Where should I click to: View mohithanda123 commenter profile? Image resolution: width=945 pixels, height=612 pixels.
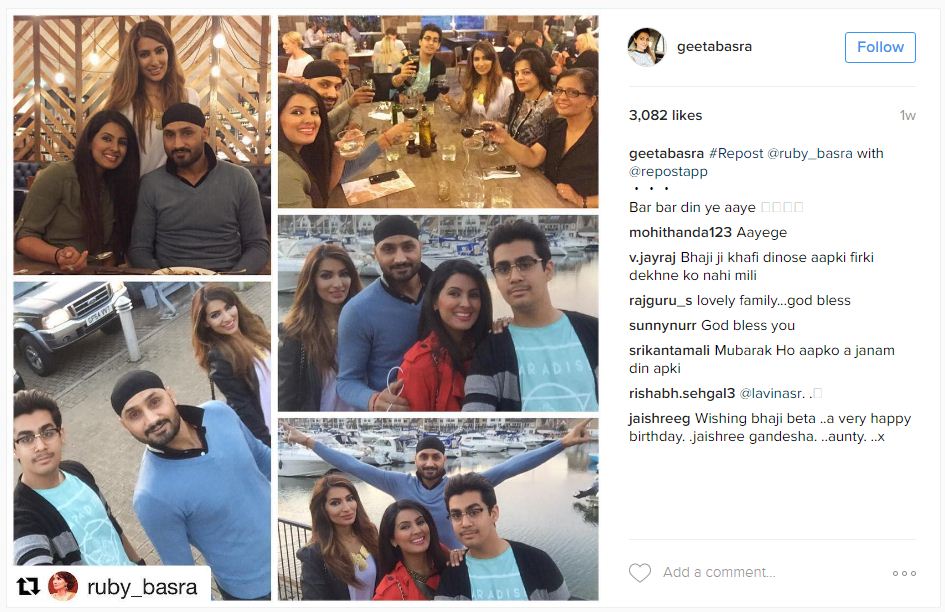point(680,232)
